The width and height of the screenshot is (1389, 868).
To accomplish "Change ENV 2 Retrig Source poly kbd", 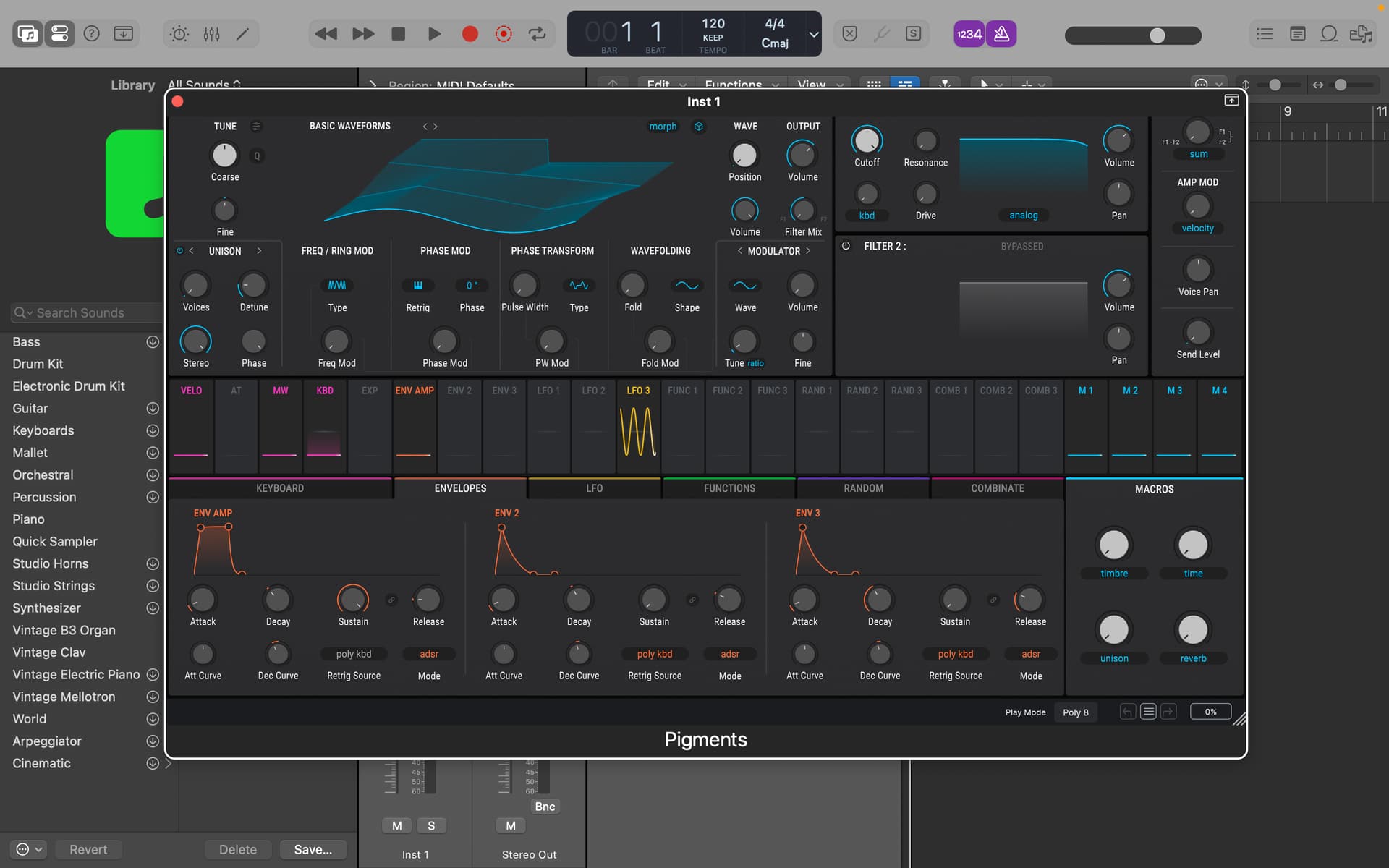I will pos(655,654).
